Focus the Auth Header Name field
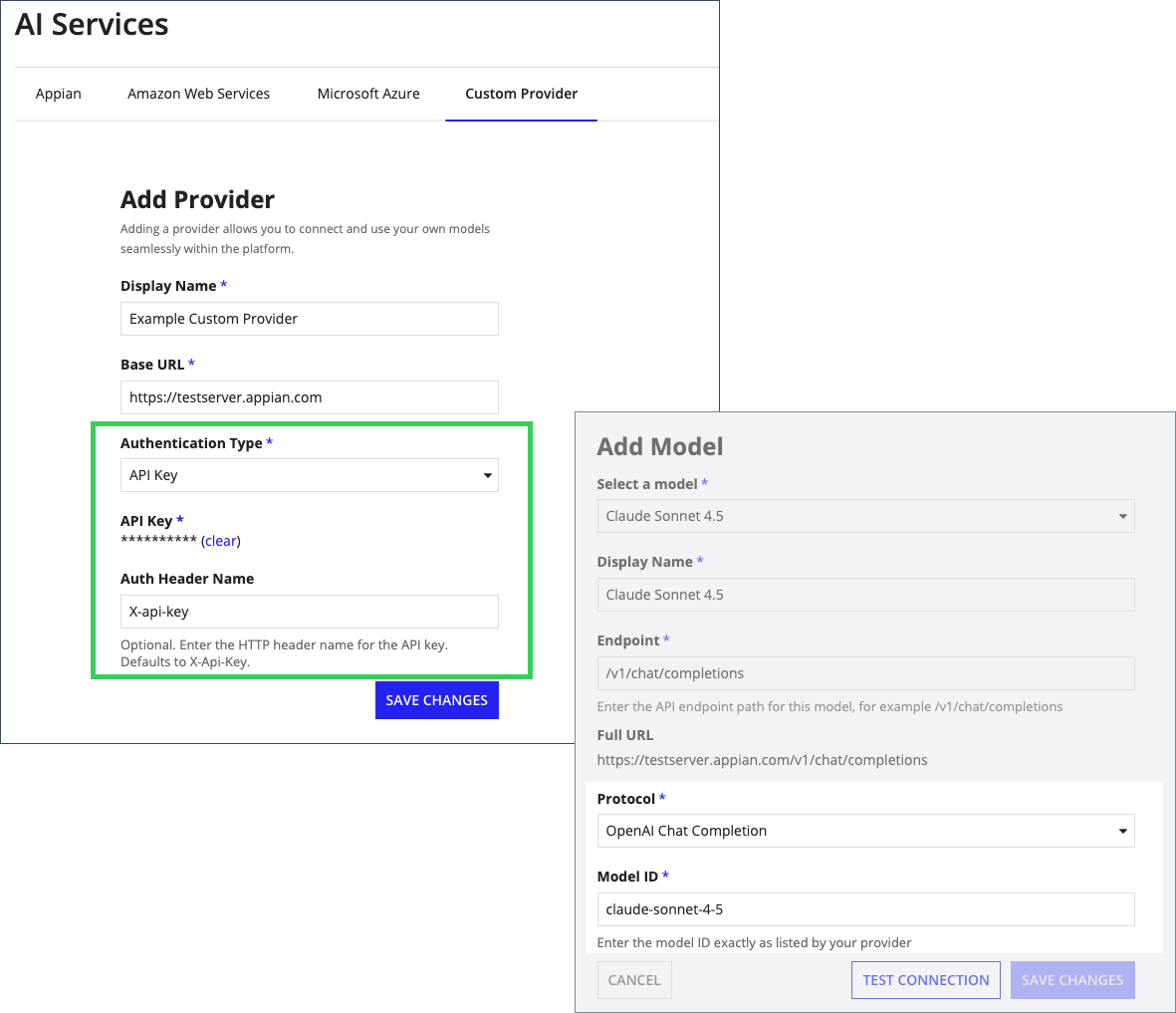This screenshot has width=1176, height=1013. (309, 612)
